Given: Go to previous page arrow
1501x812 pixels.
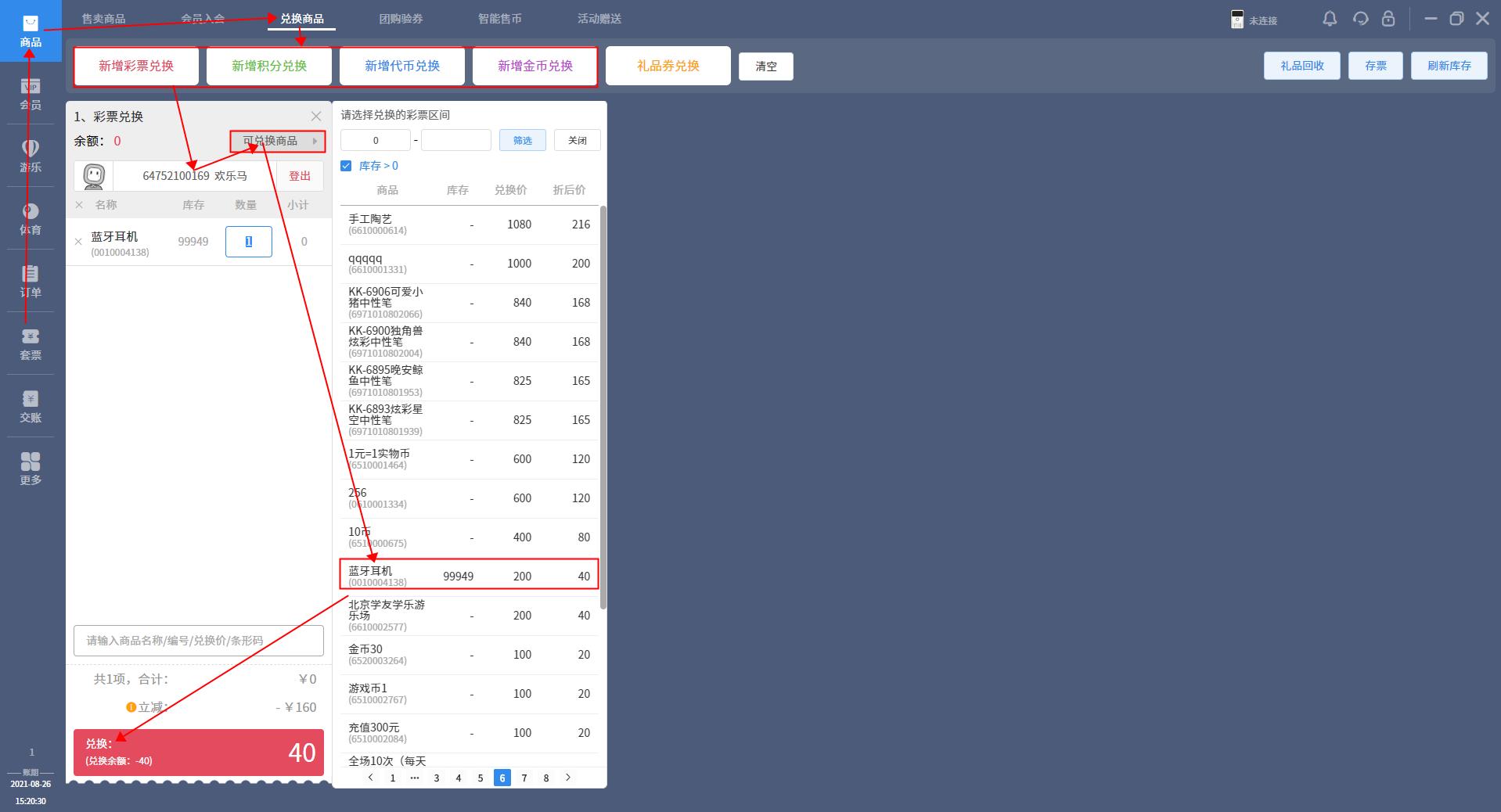Looking at the screenshot, I should coord(371,778).
